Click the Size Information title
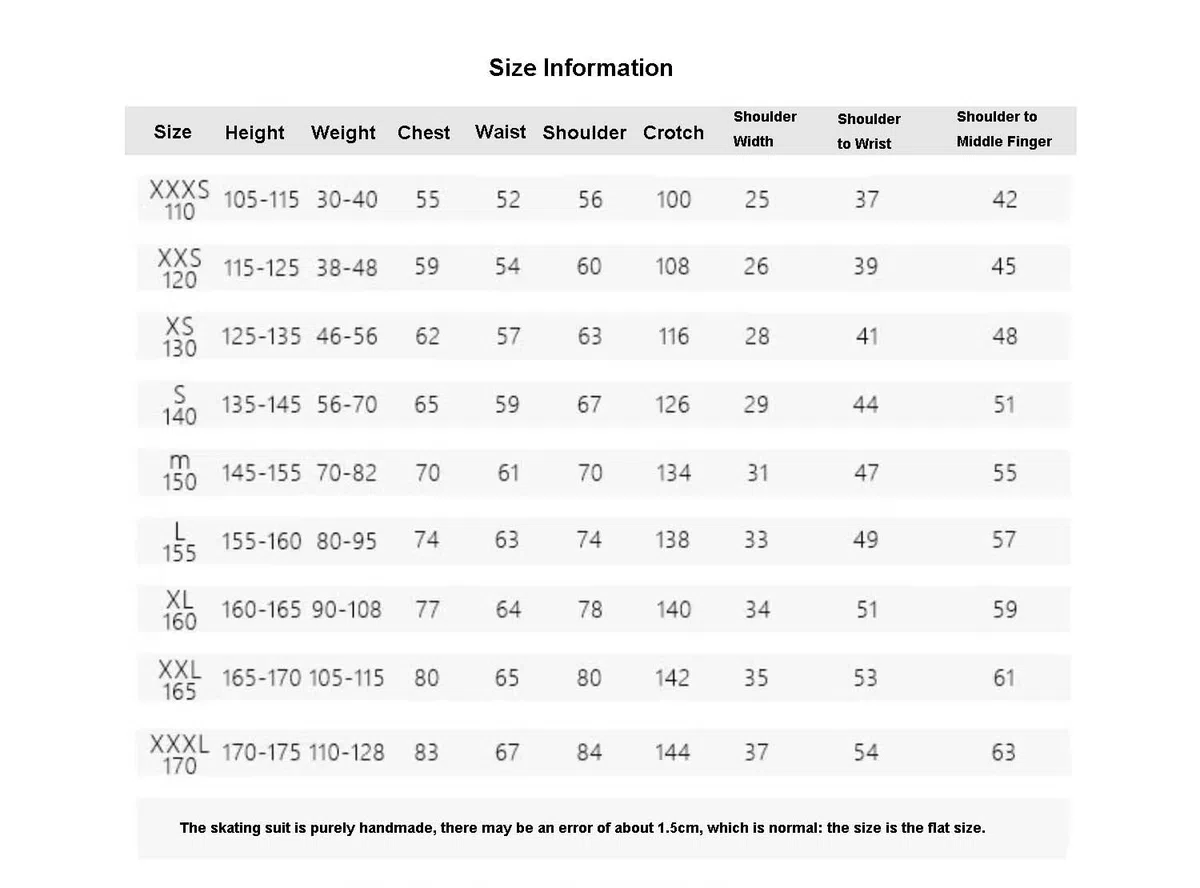Screen dimensions: 1200x888 [580, 68]
